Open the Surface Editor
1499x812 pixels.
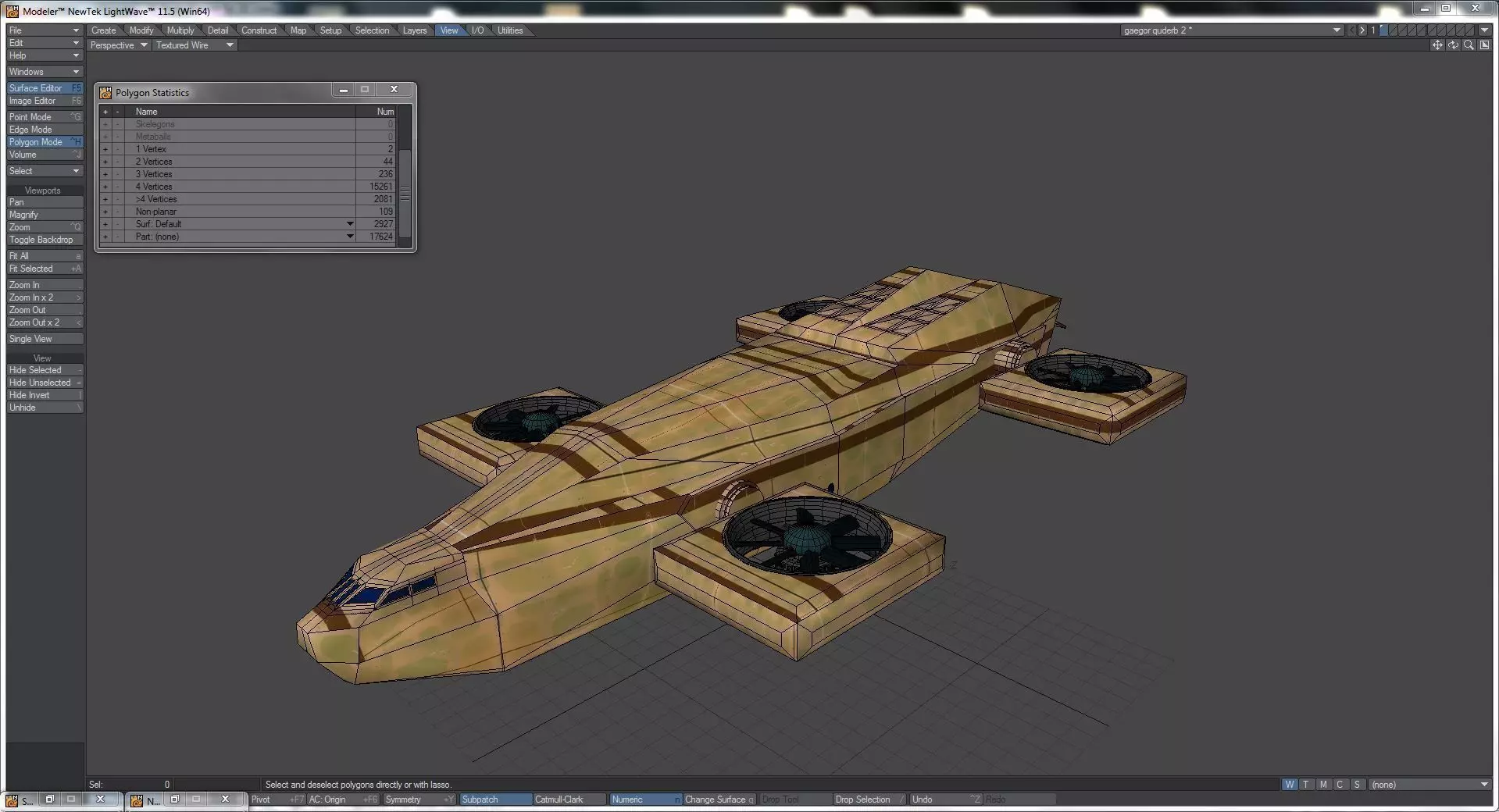coord(45,88)
